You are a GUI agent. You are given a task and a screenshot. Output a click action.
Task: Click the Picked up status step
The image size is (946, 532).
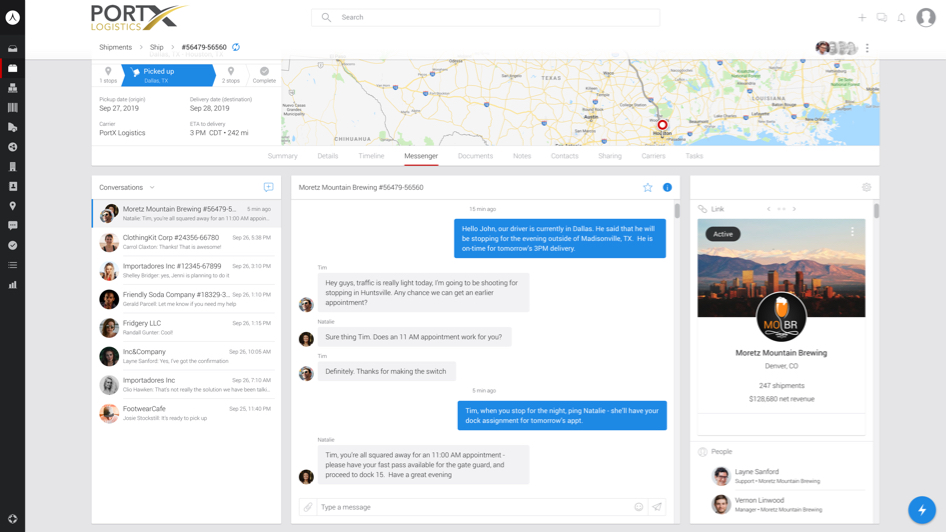pyautogui.click(x=168, y=75)
